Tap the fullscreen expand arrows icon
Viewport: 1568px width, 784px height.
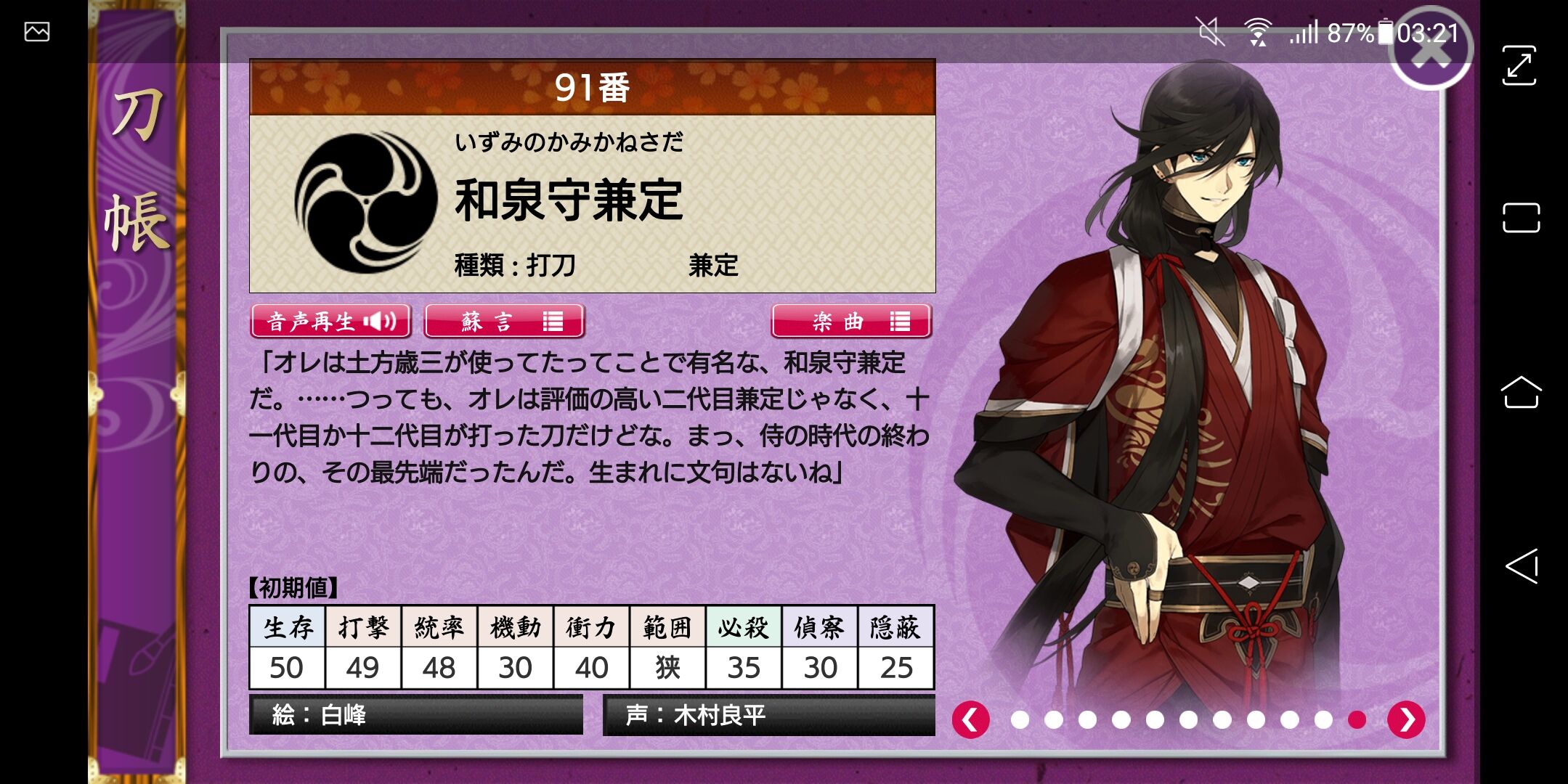click(1519, 65)
